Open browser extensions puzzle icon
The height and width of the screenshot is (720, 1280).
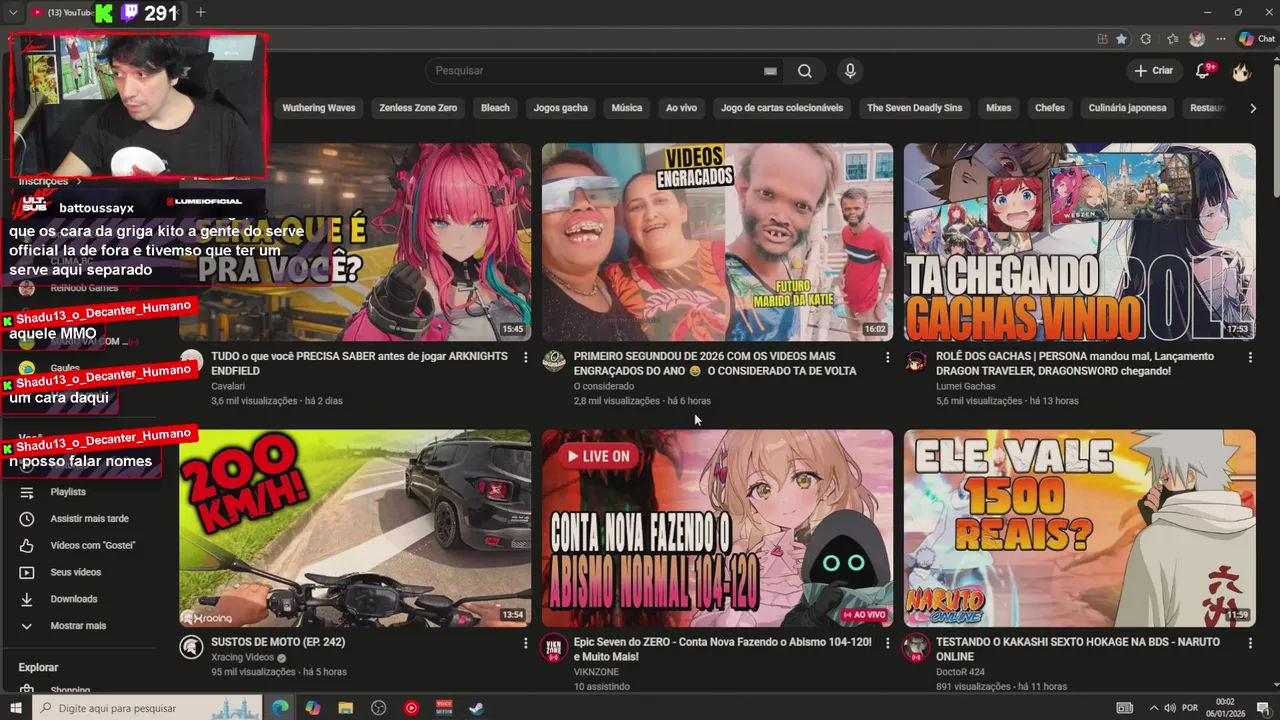(1146, 39)
